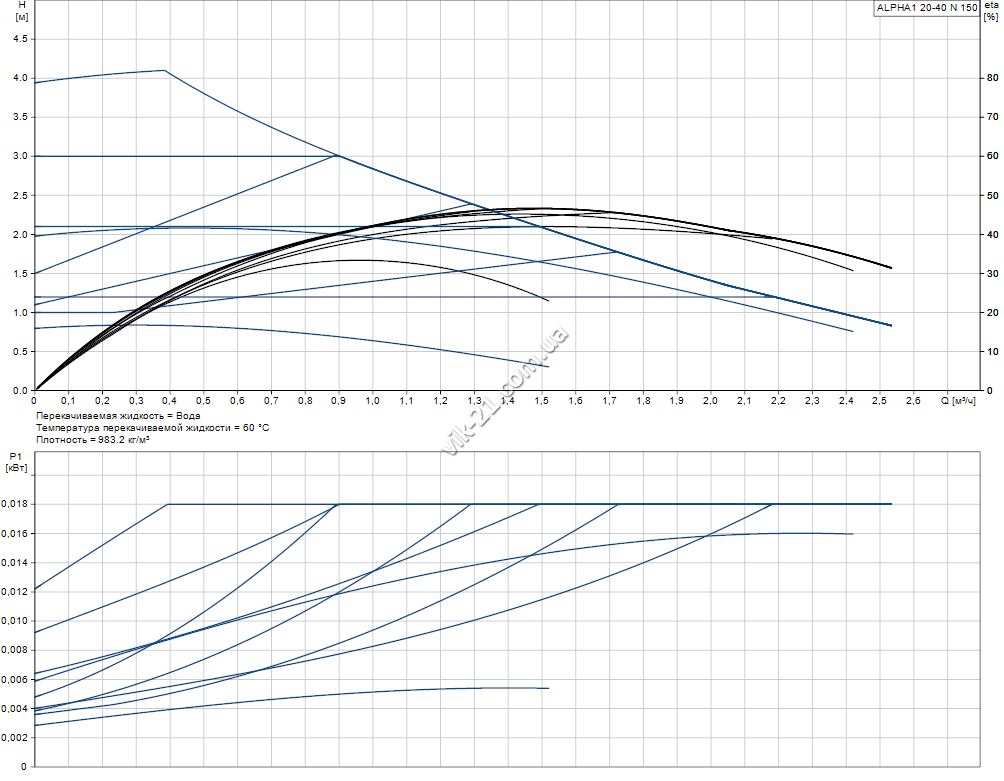The height and width of the screenshot is (781, 1004).
Task: Click the P1 [кВт] axis title
Action: (16, 462)
